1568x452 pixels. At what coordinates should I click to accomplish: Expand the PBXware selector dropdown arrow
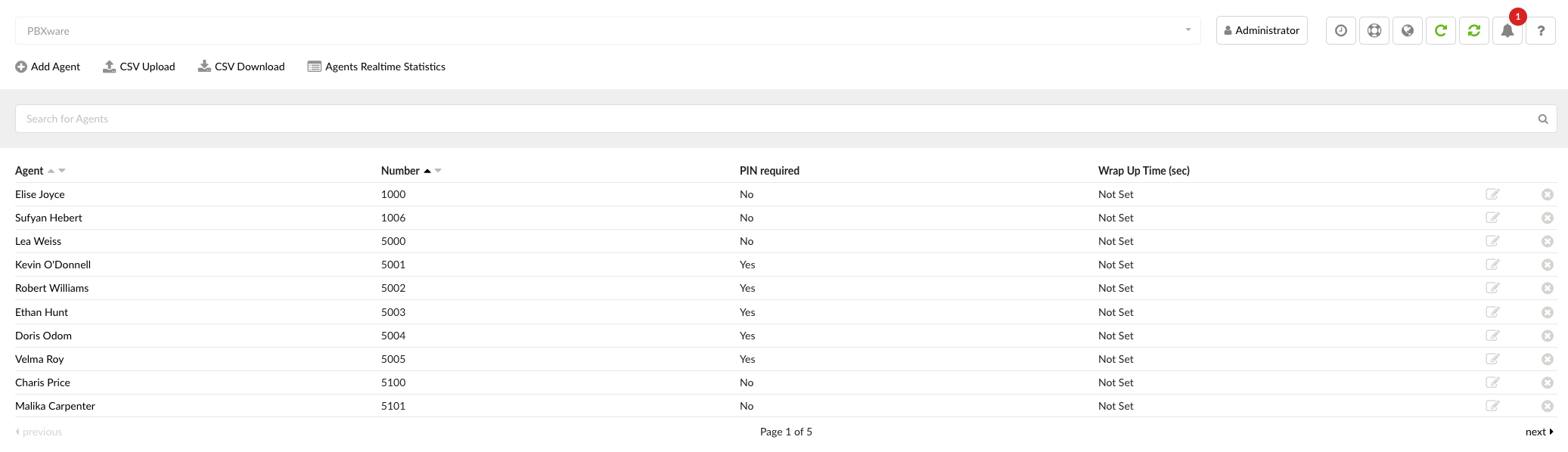click(1188, 30)
